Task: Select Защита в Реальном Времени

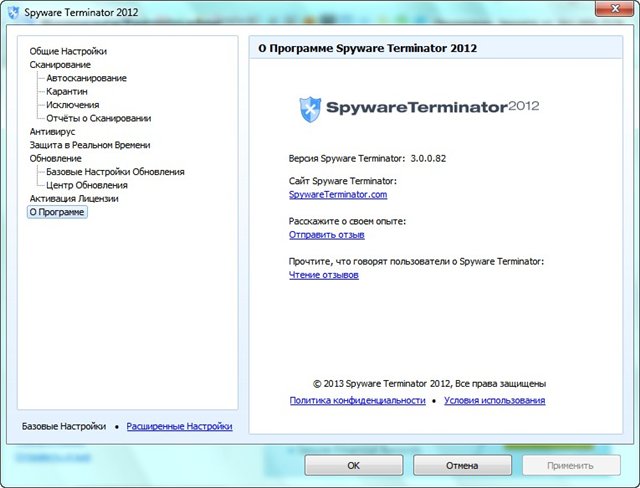Action: coord(90,145)
